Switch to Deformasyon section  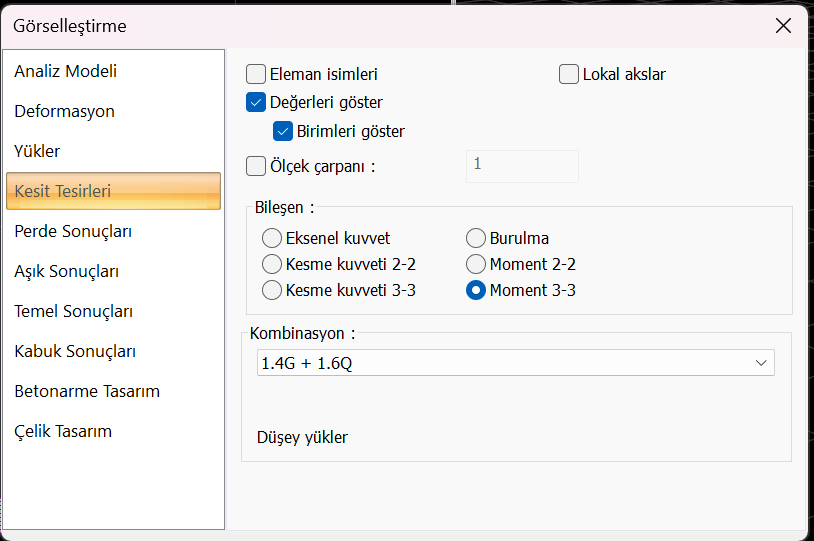(65, 111)
